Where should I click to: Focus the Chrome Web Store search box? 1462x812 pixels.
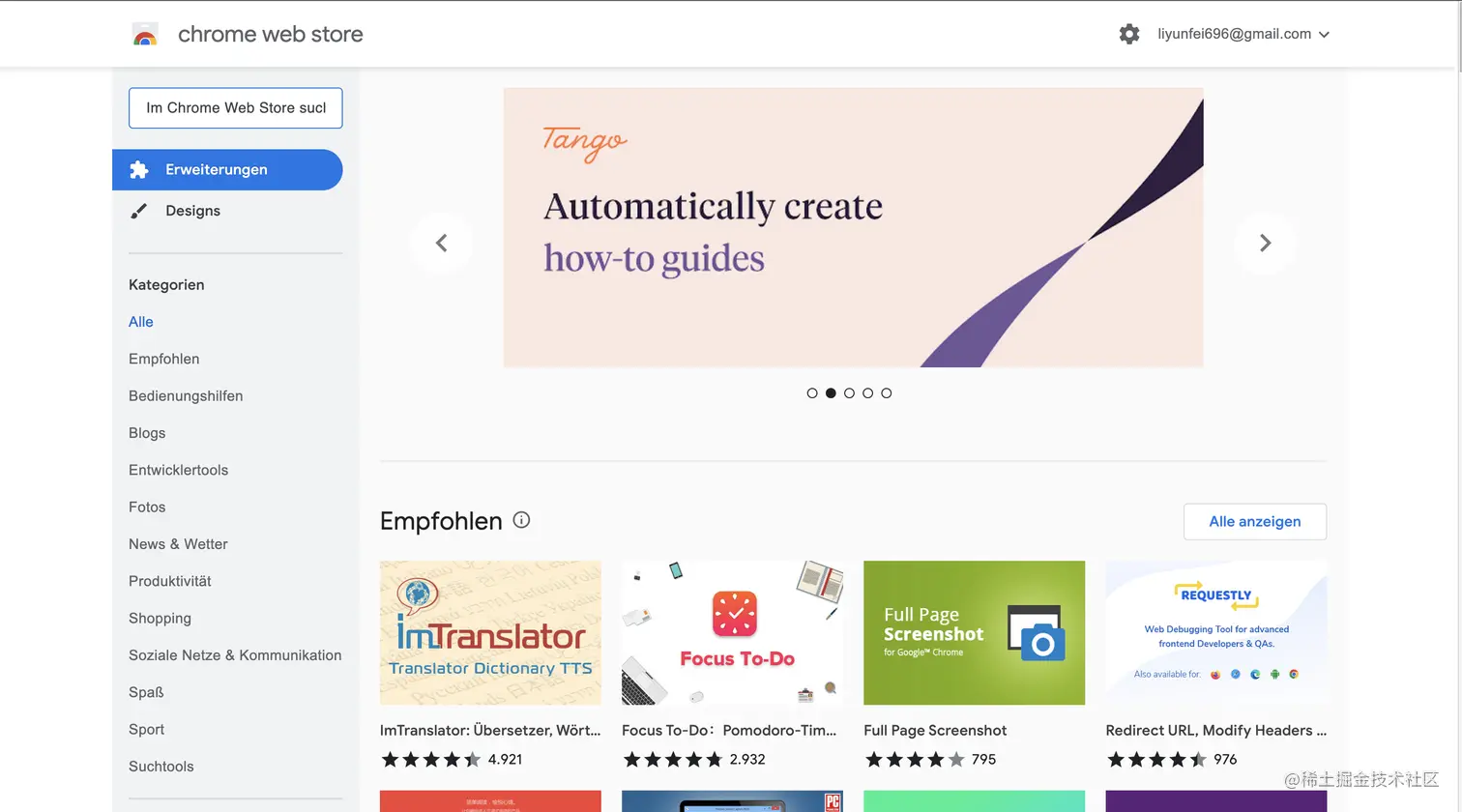236,108
